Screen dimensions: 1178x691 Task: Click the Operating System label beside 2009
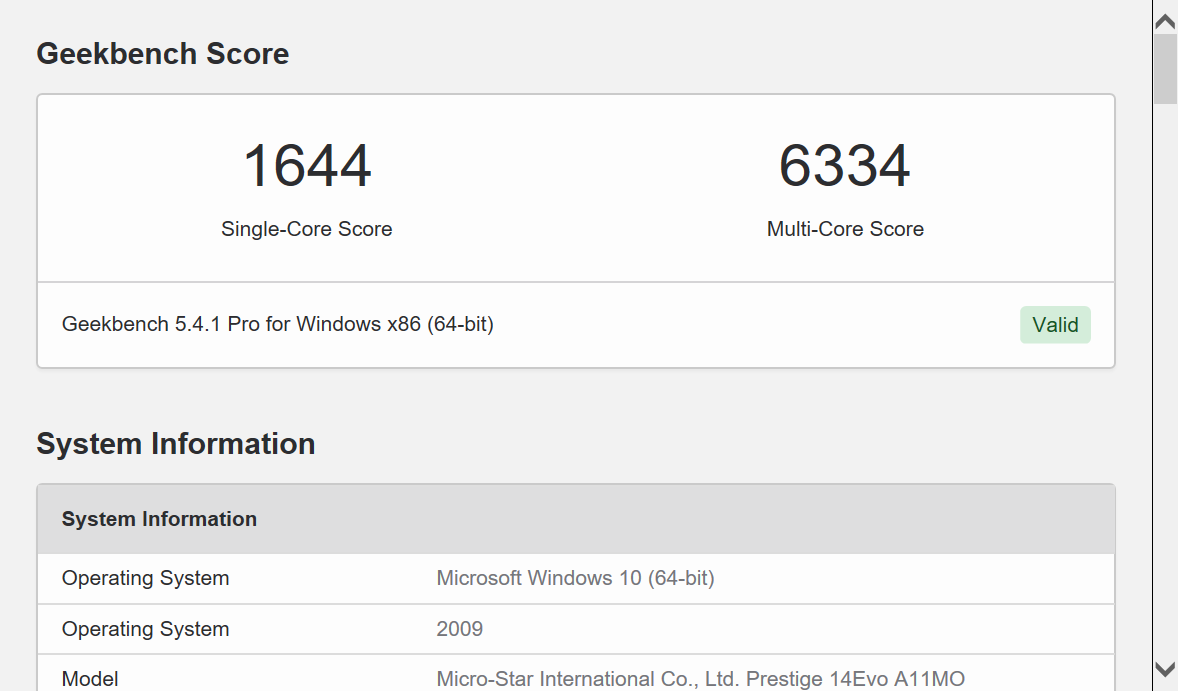[x=146, y=629]
